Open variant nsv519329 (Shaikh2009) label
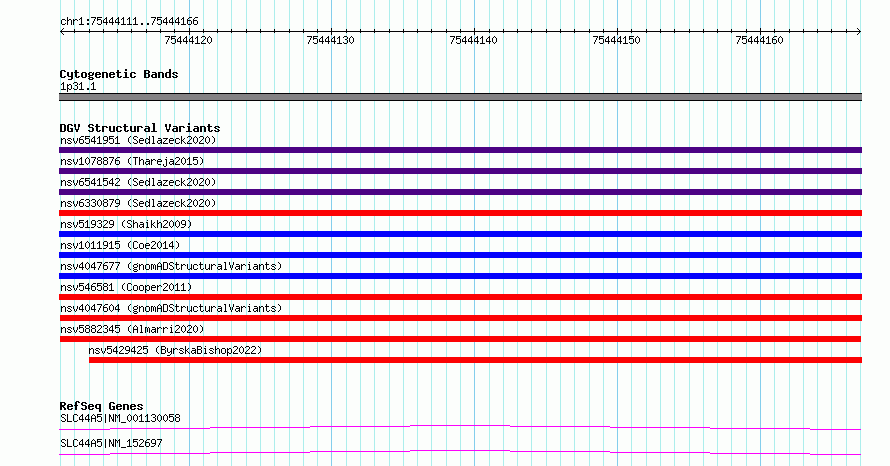890x466 pixels. click(x=126, y=224)
